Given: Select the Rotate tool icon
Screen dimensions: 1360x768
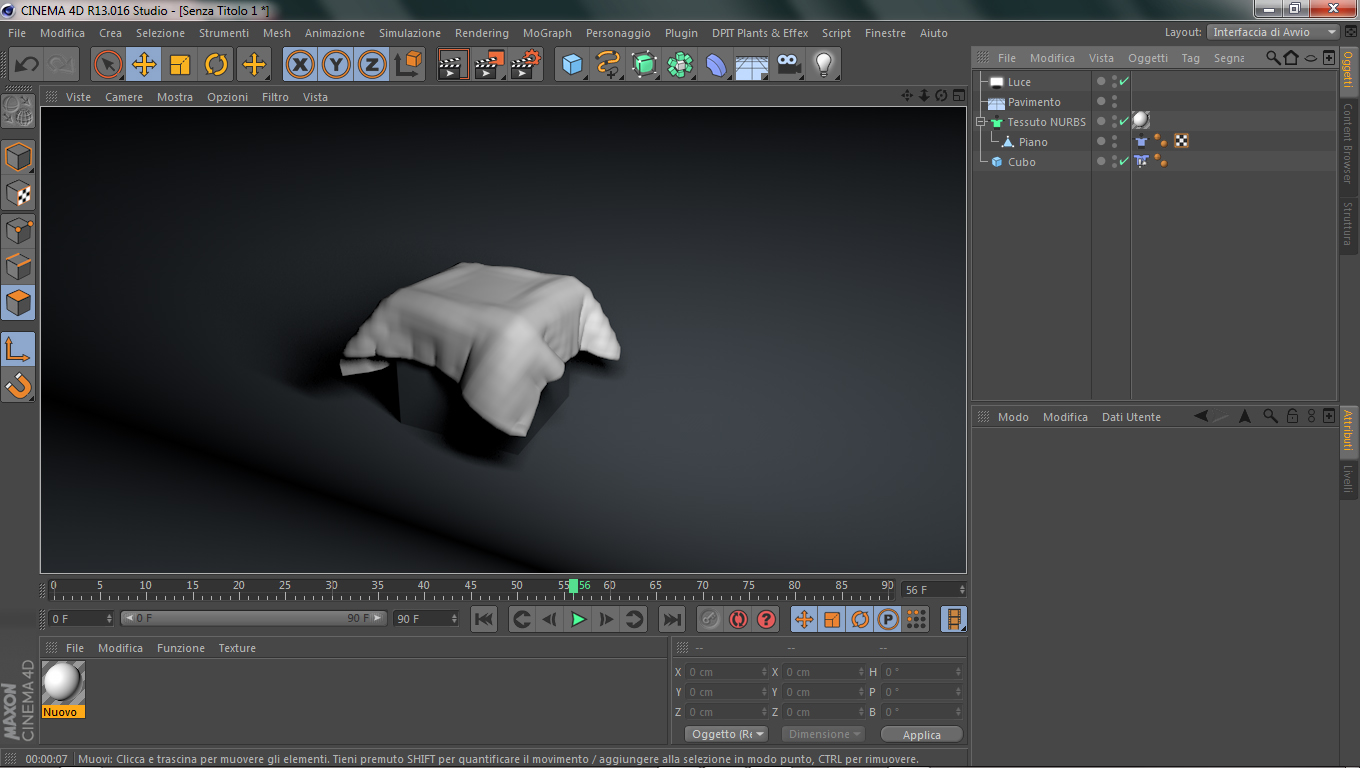Looking at the screenshot, I should 216,65.
